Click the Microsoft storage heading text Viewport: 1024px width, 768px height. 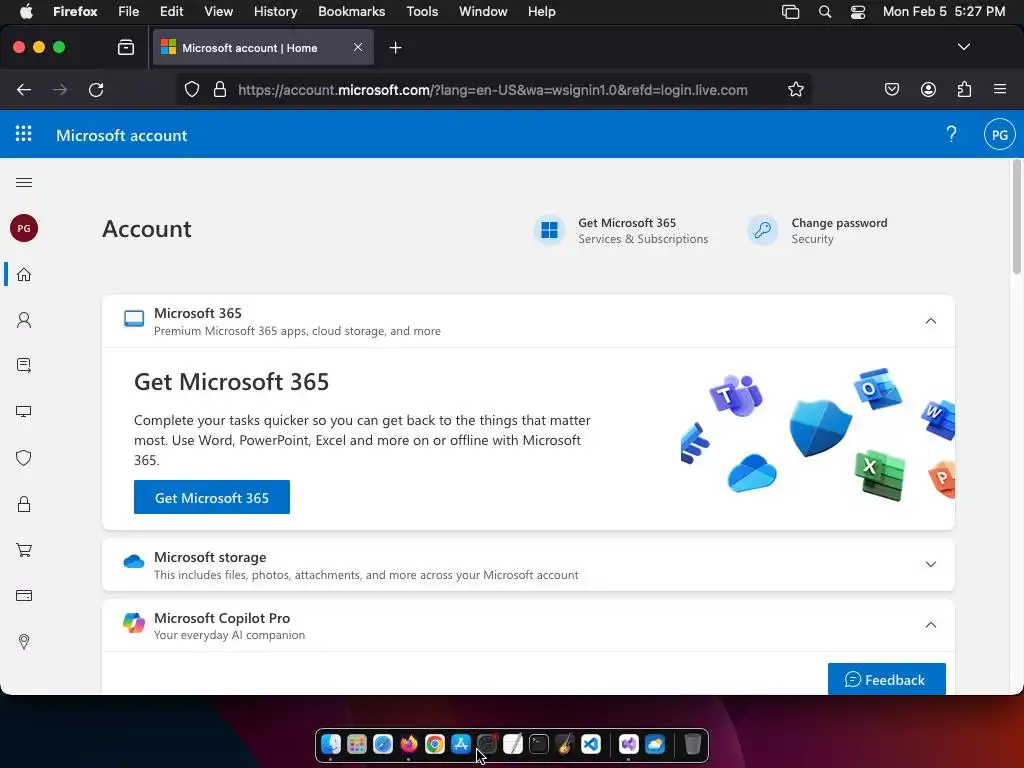(210, 557)
